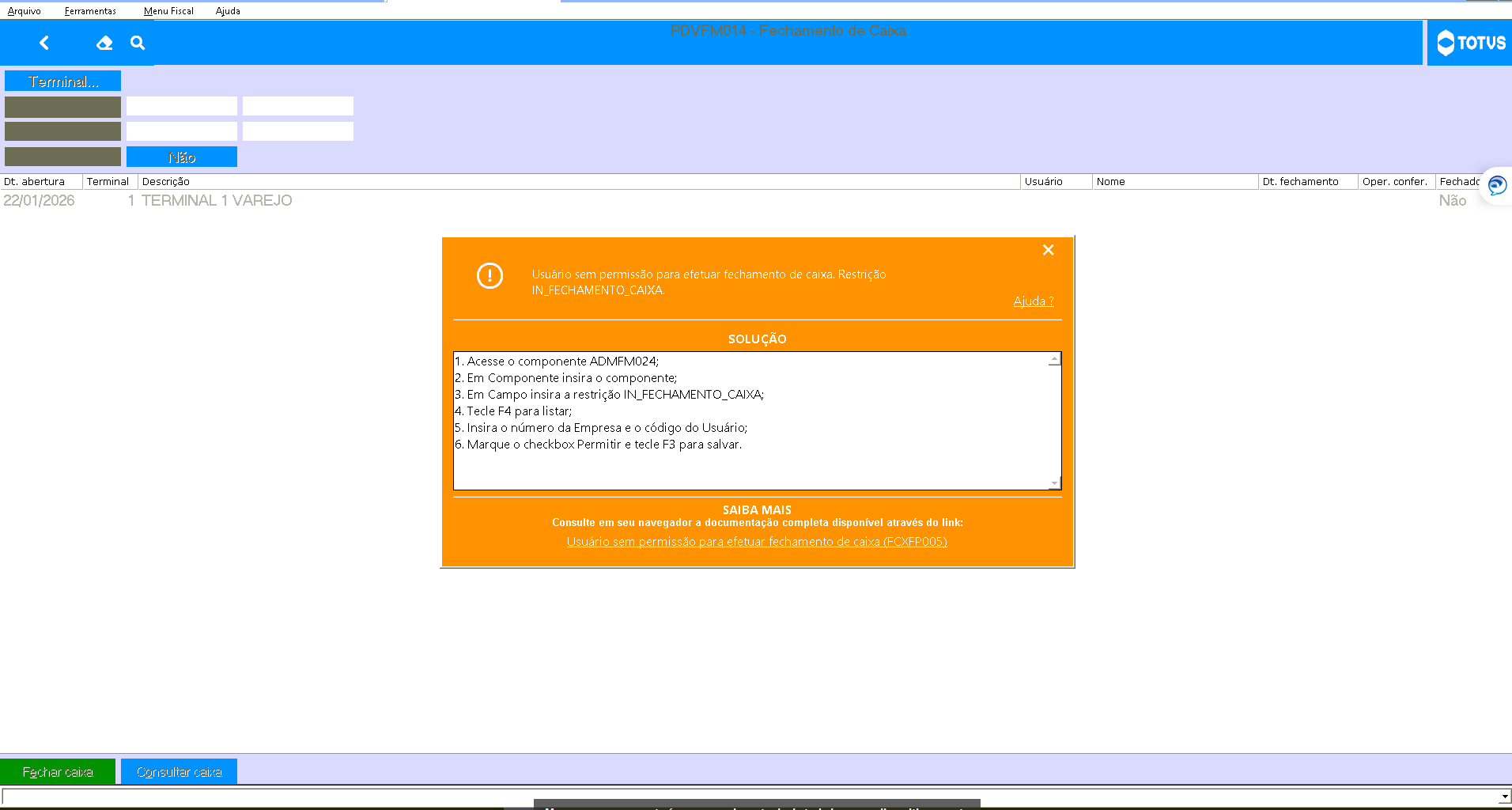
Task: Open the chat assistant bubble icon
Action: (x=1497, y=186)
